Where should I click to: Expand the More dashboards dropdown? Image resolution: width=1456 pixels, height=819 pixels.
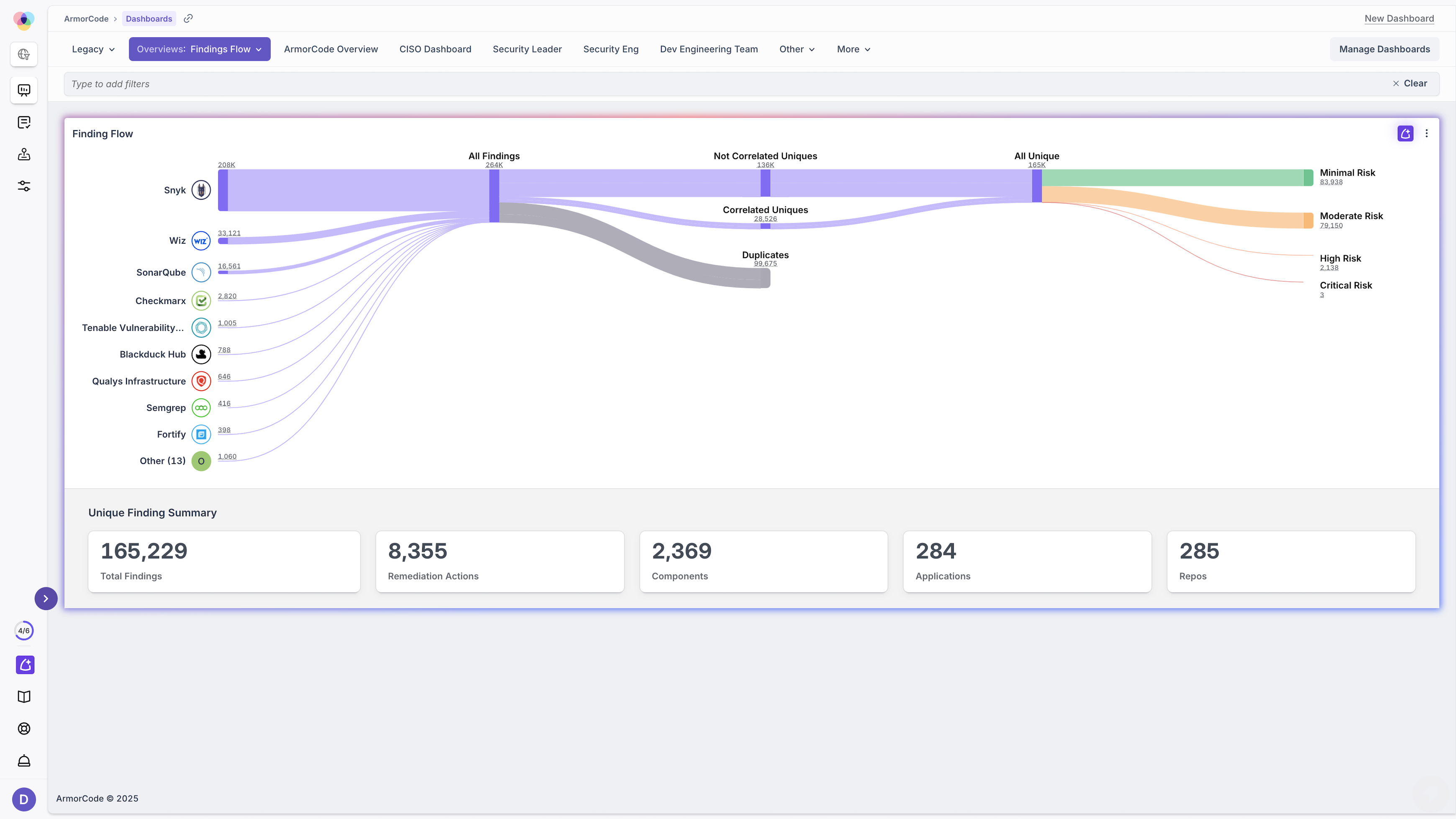tap(854, 49)
